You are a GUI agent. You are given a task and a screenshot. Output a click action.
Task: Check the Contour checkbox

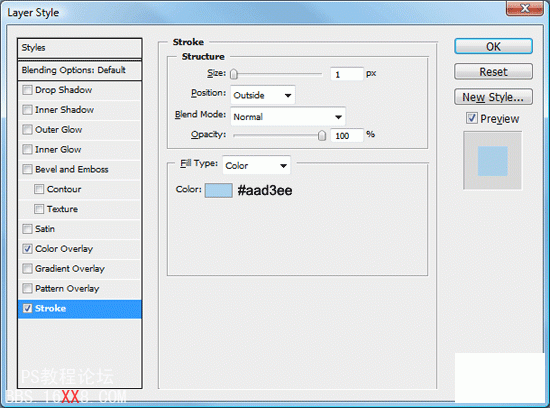39,189
